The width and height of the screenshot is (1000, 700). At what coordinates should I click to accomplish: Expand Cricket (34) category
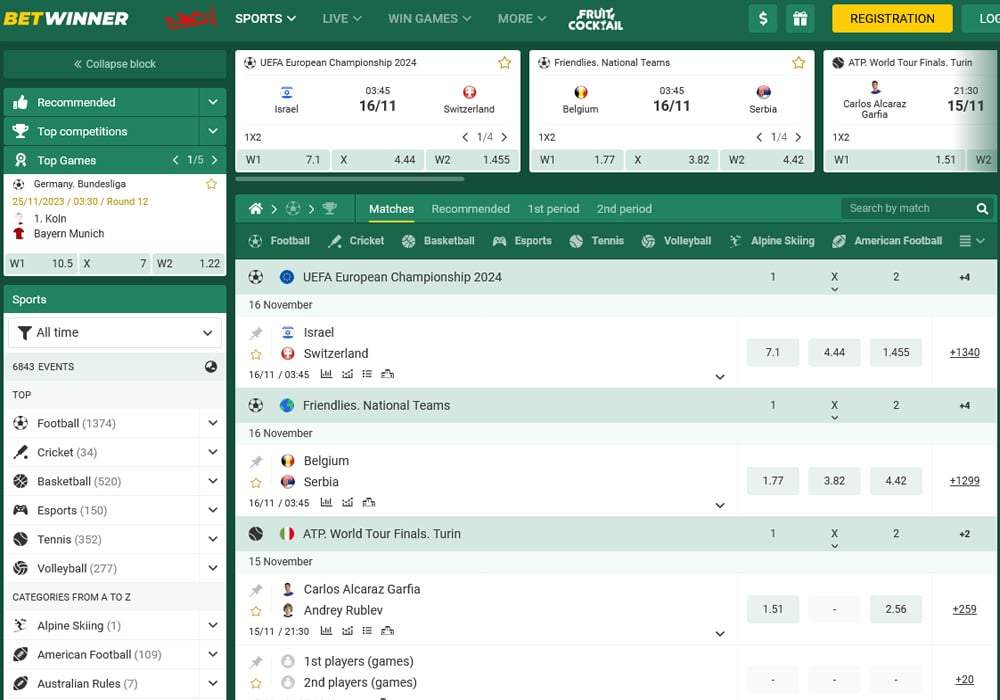tap(212, 452)
